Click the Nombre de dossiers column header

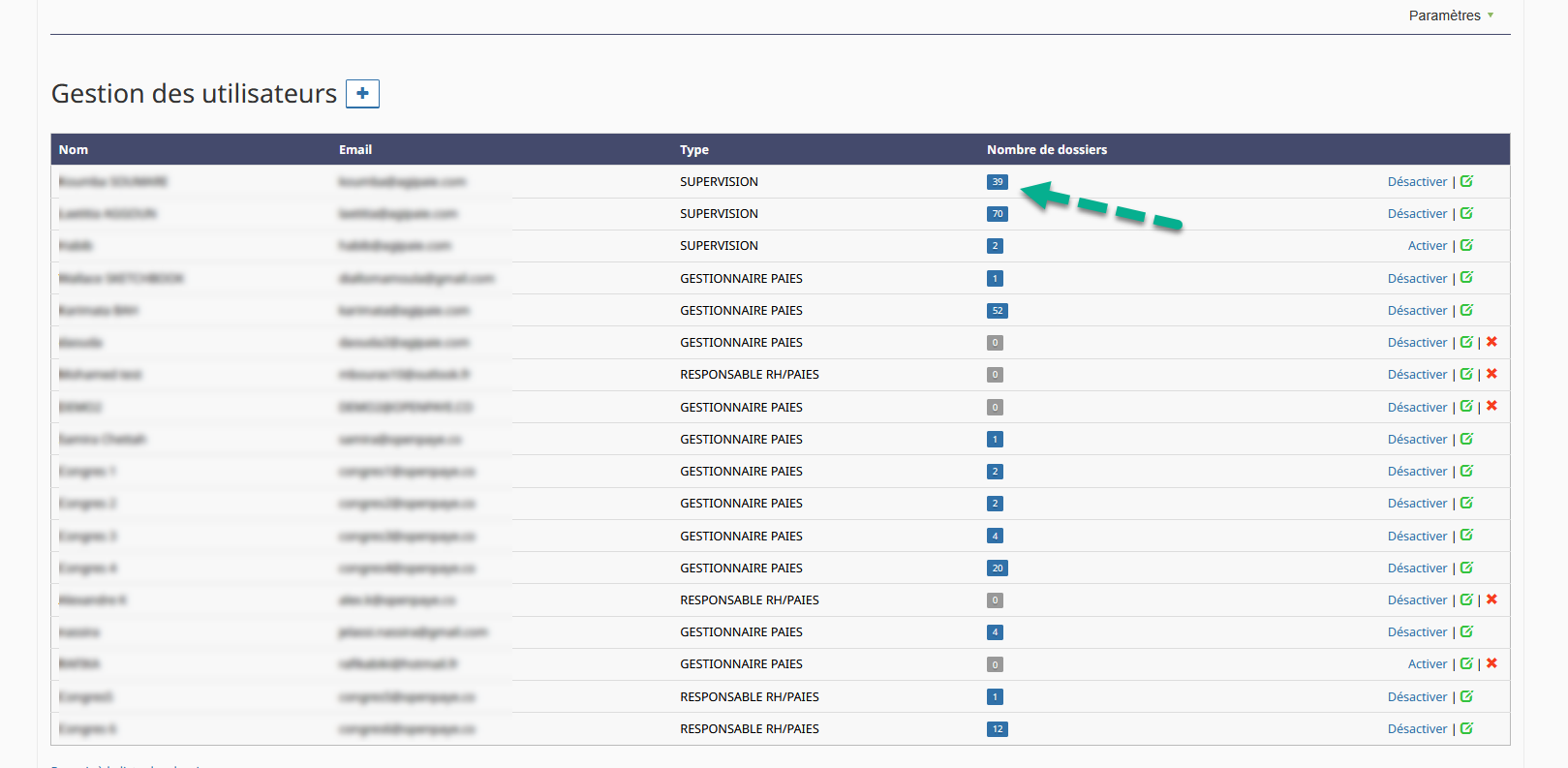[x=1047, y=150]
